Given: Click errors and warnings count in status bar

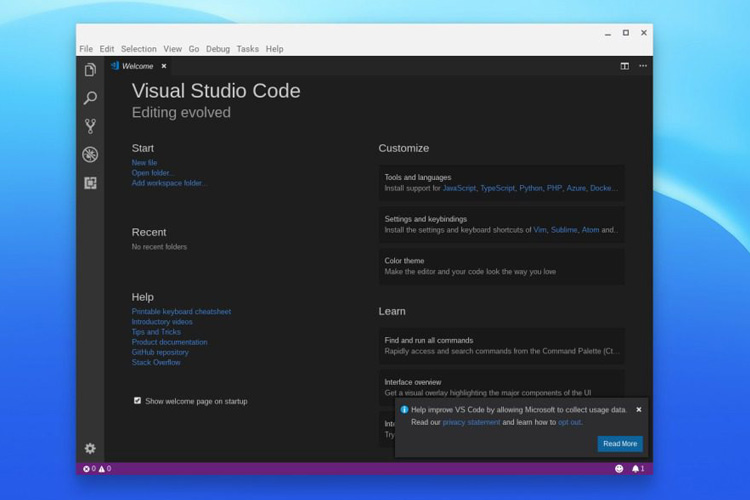Looking at the screenshot, I should (97, 468).
